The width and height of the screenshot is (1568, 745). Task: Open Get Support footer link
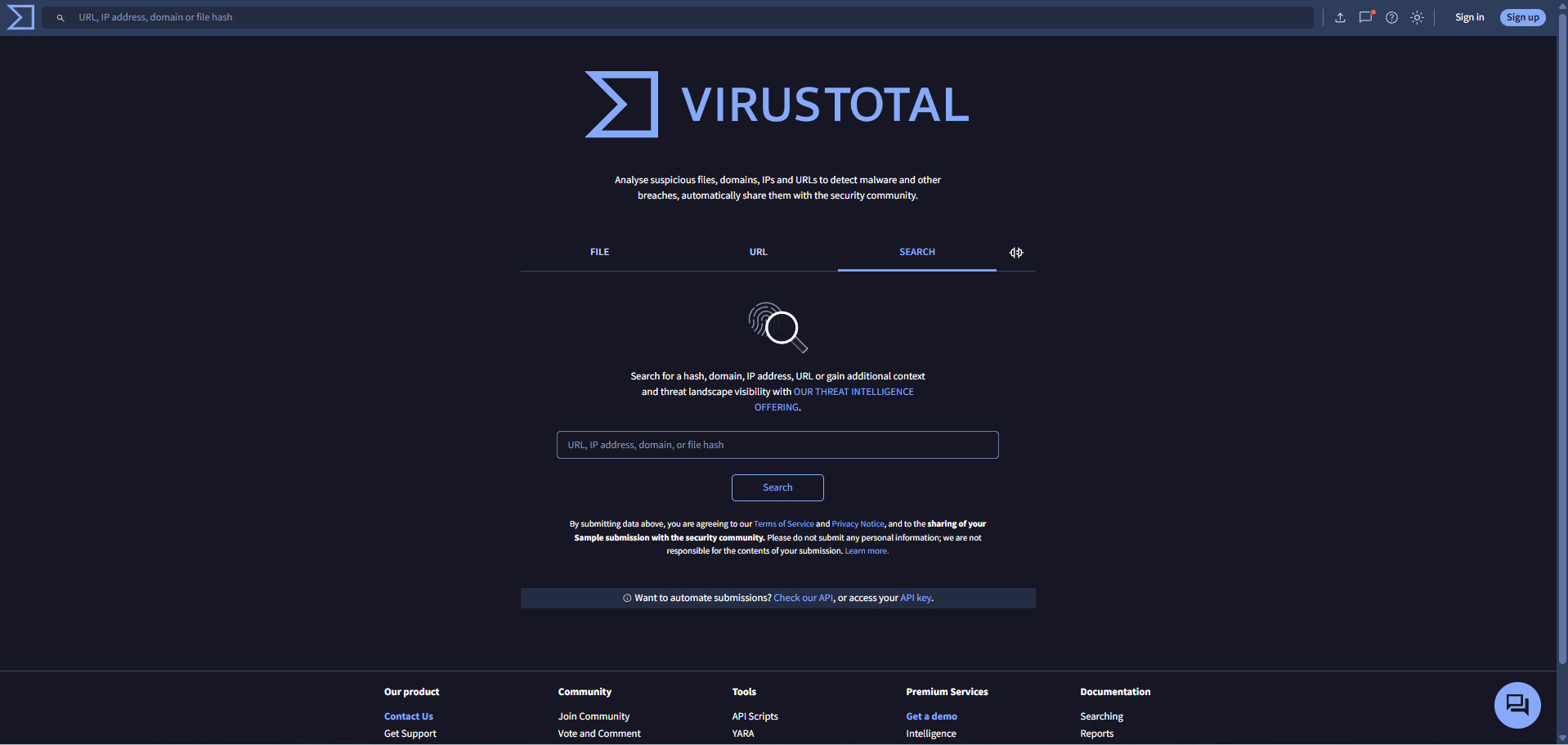(410, 734)
